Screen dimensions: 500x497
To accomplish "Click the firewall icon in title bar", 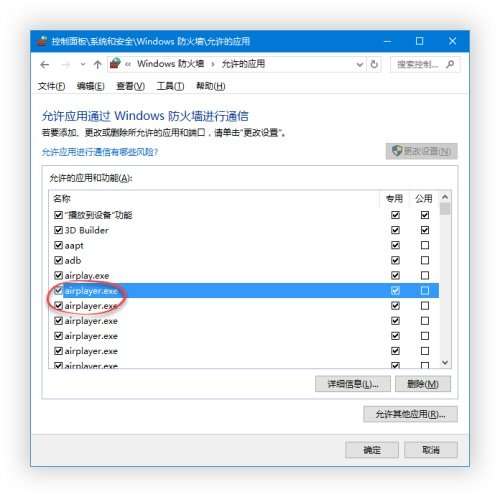I will 42,41.
